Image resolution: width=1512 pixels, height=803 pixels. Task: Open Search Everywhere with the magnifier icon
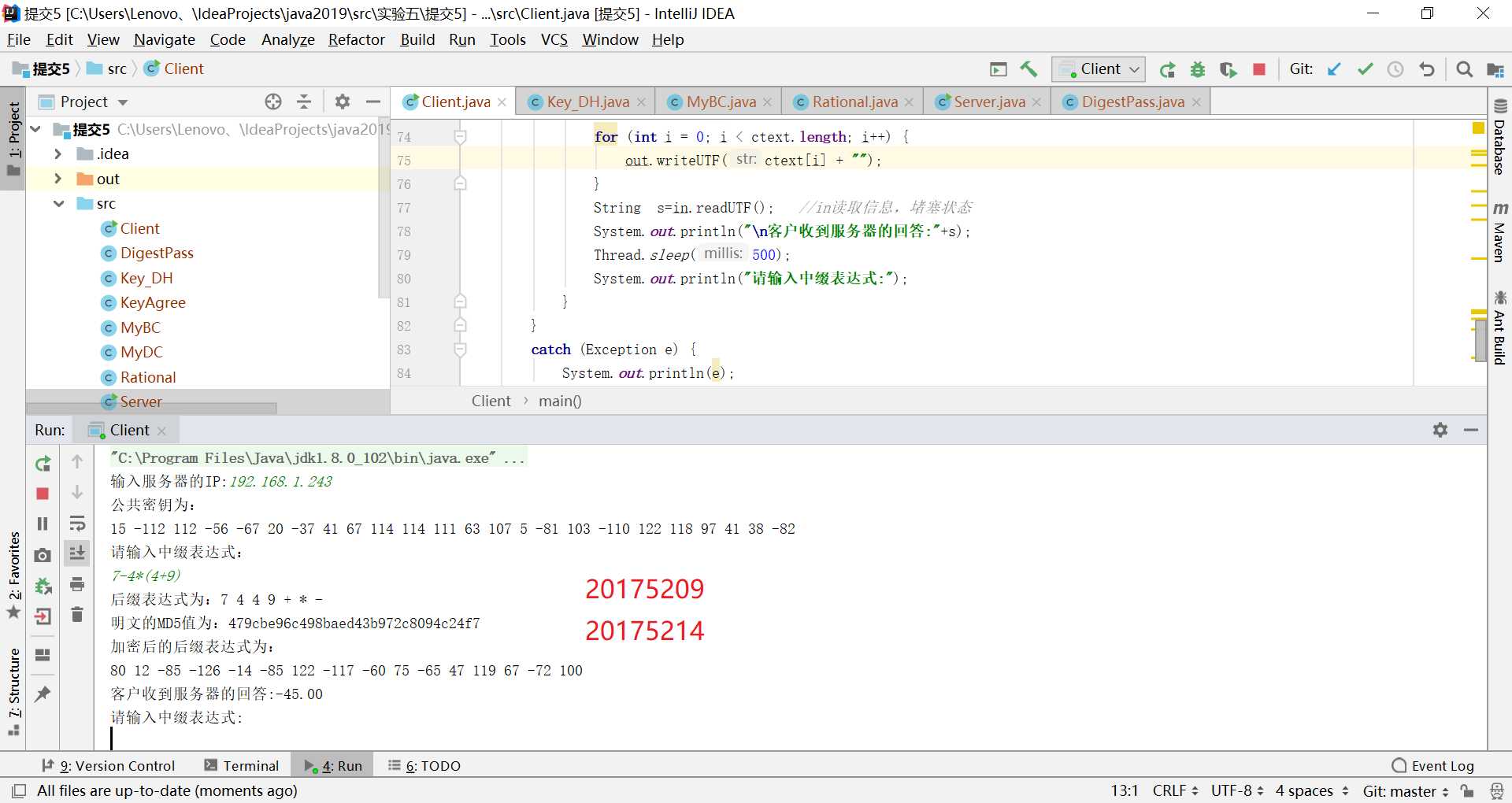tap(1465, 69)
